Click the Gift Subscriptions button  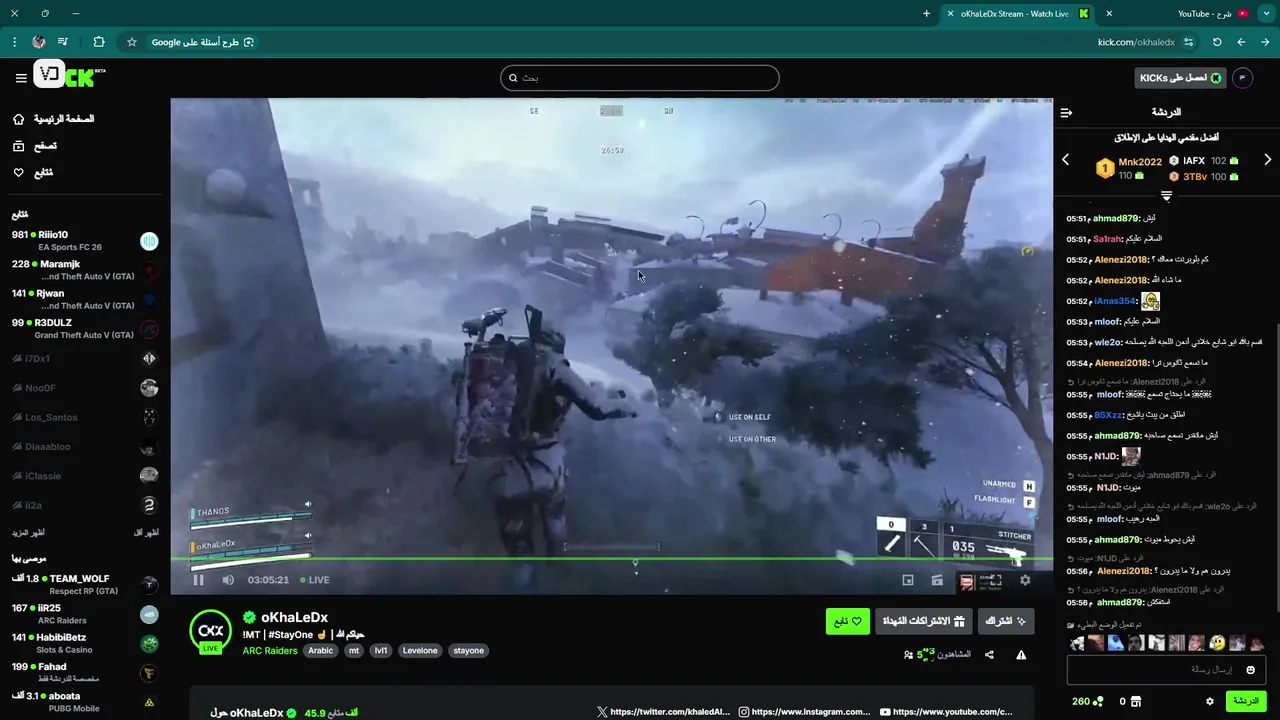(x=924, y=621)
